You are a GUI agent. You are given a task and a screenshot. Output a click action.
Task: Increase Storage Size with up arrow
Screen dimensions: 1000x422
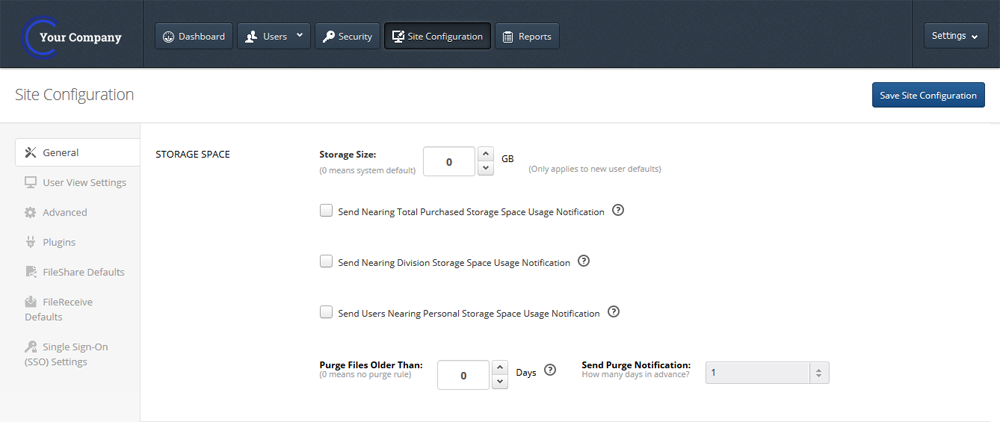click(486, 154)
